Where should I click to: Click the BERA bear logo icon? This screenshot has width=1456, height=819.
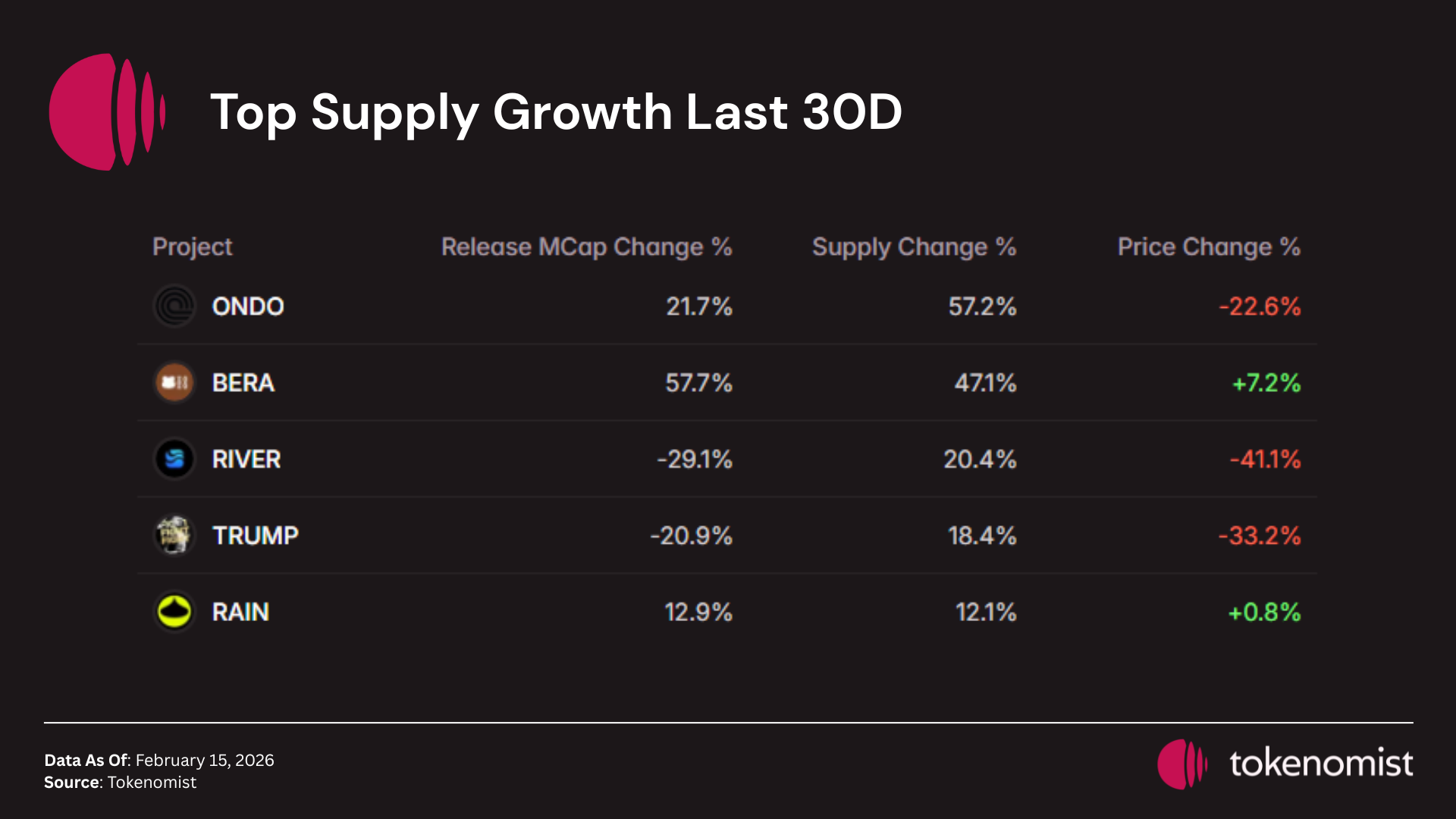pyautogui.click(x=175, y=382)
